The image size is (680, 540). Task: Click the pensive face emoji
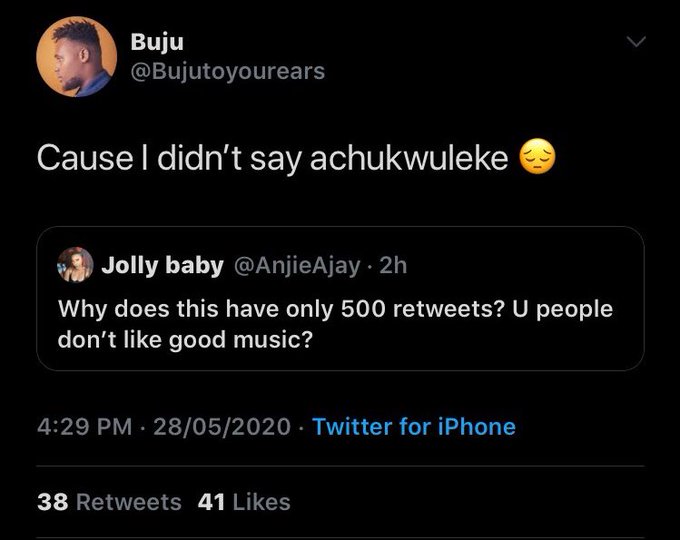tap(538, 158)
